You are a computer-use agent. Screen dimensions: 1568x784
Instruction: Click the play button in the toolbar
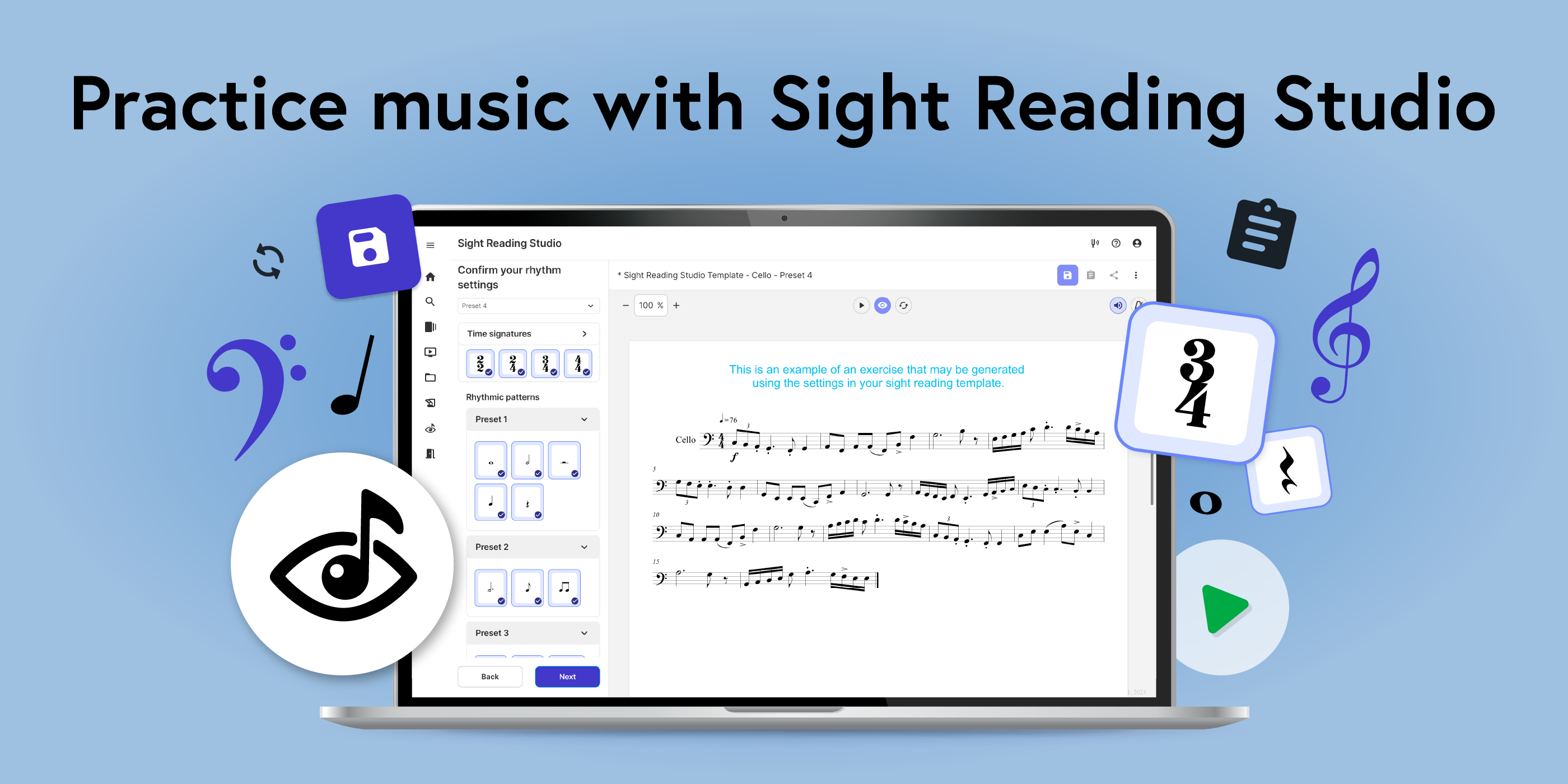[859, 306]
